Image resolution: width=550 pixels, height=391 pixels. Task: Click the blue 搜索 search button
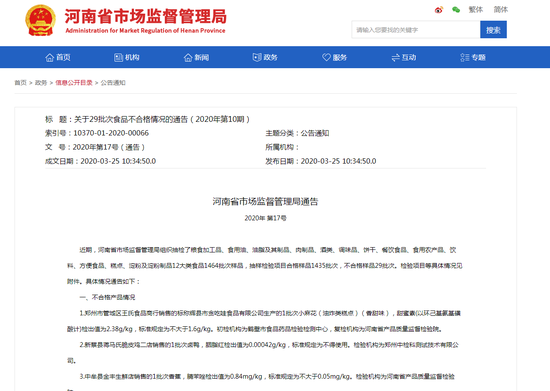pyautogui.click(x=493, y=30)
